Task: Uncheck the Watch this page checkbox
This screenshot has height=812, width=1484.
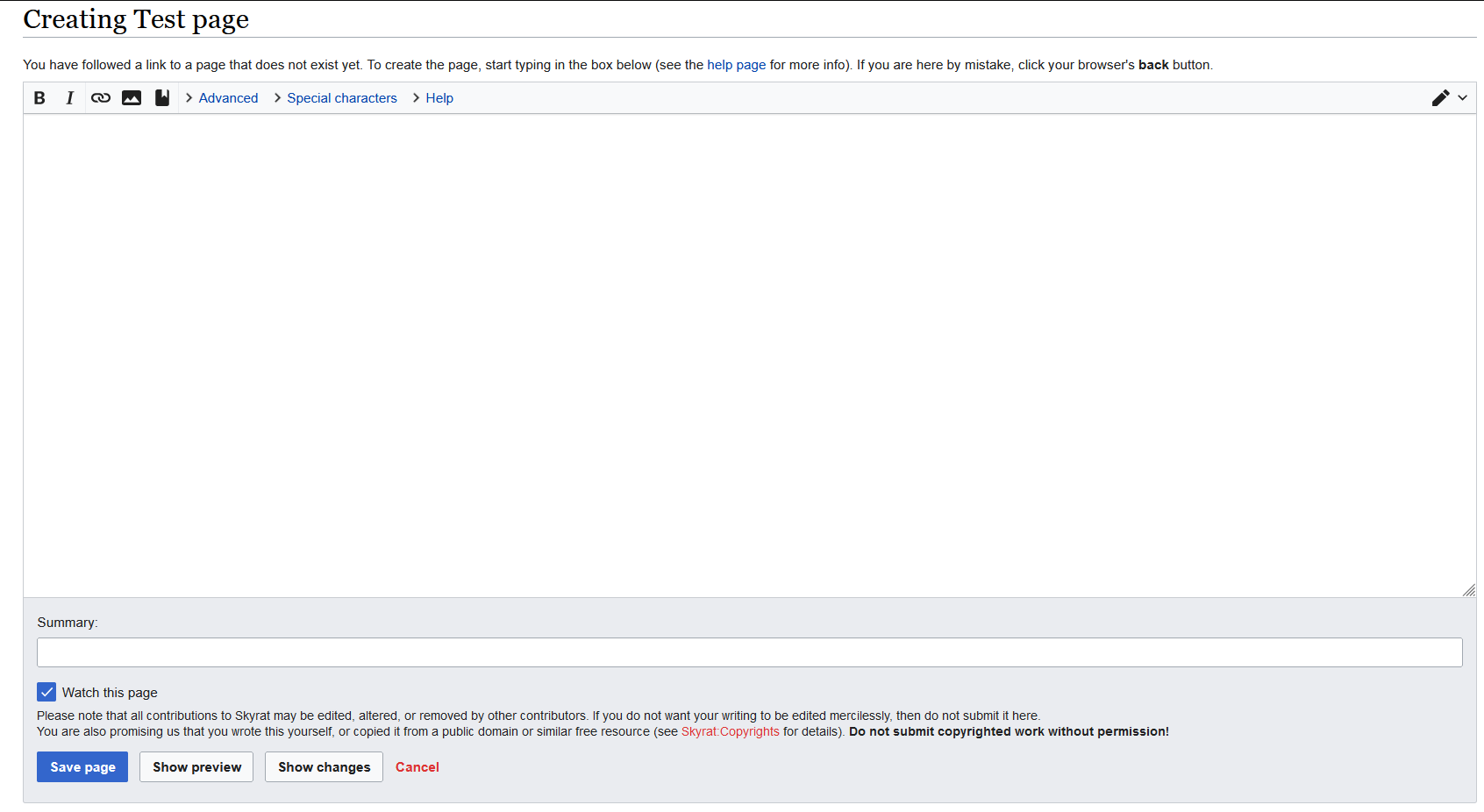Action: coord(46,692)
